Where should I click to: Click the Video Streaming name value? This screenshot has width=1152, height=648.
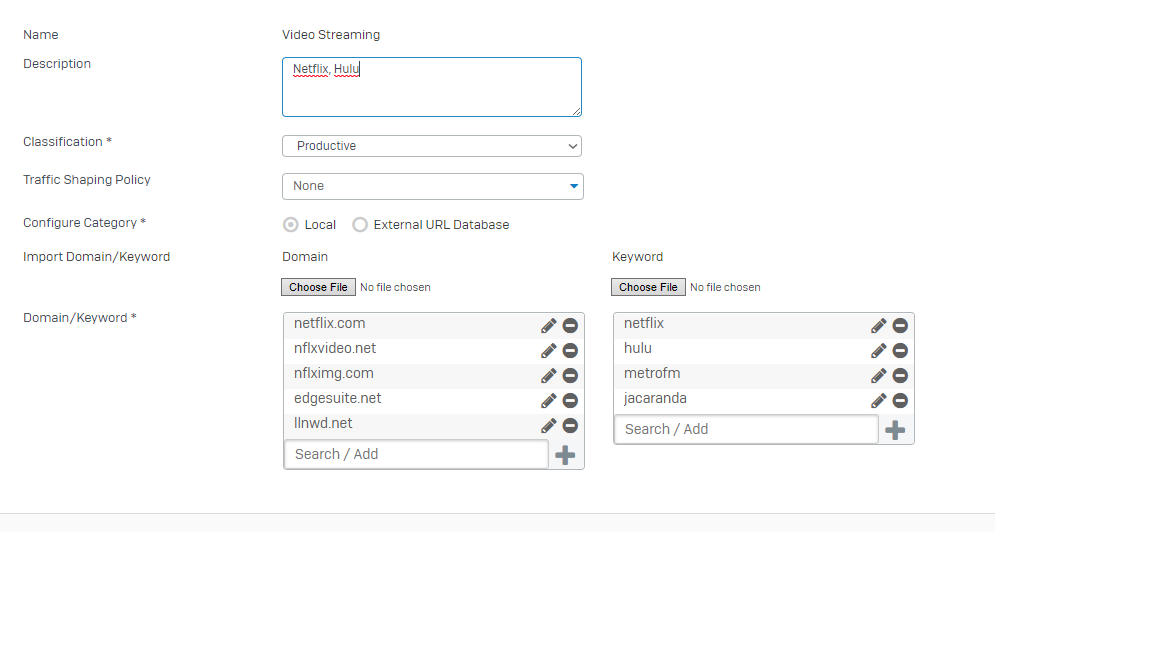(x=331, y=35)
